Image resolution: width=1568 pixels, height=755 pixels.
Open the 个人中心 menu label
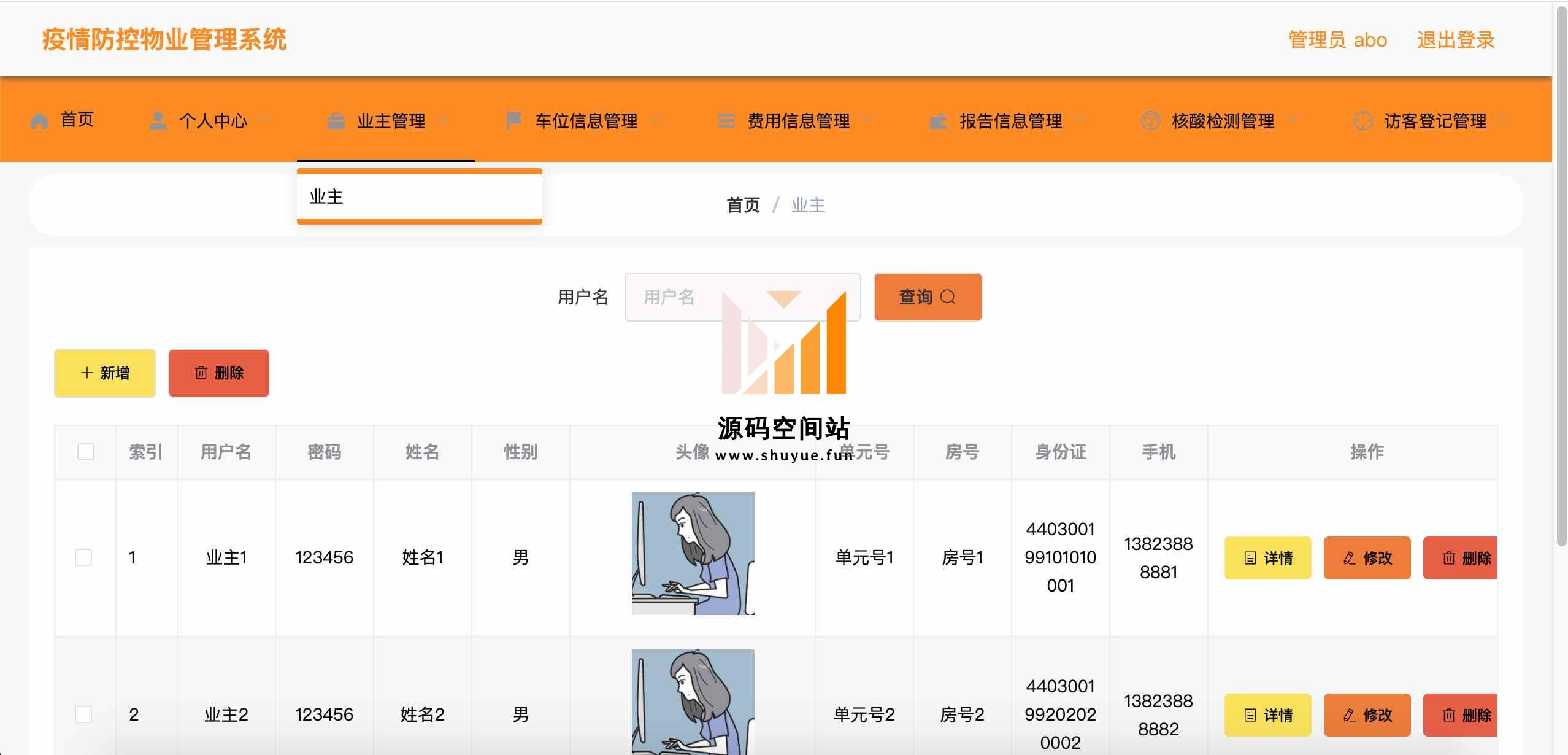point(213,121)
